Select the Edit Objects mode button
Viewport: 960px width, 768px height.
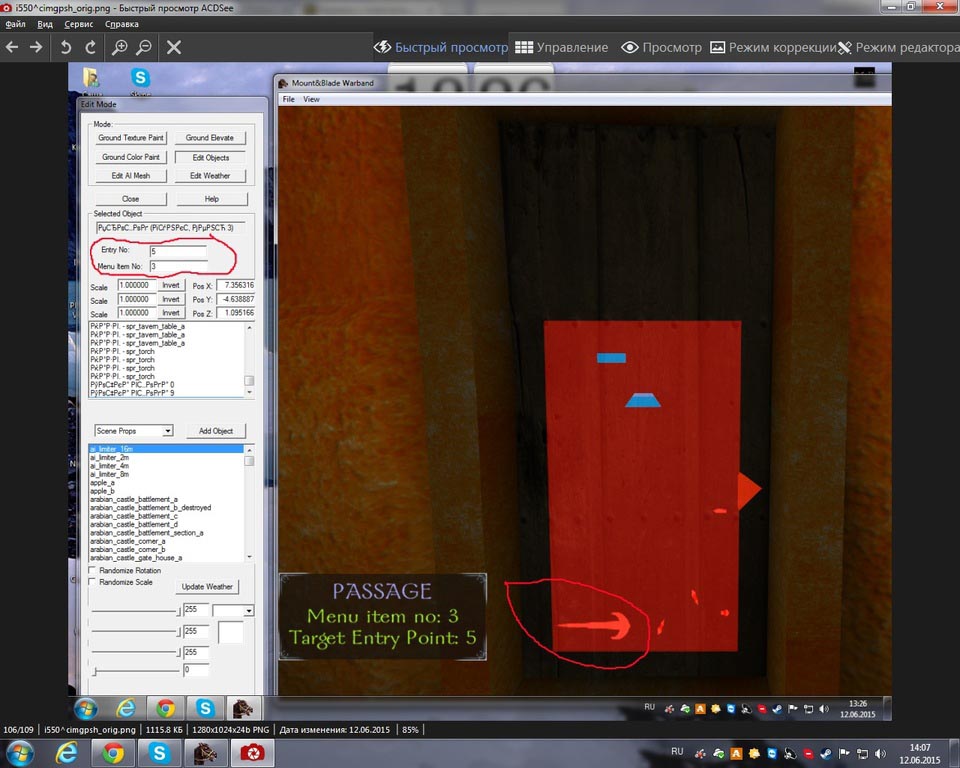210,157
